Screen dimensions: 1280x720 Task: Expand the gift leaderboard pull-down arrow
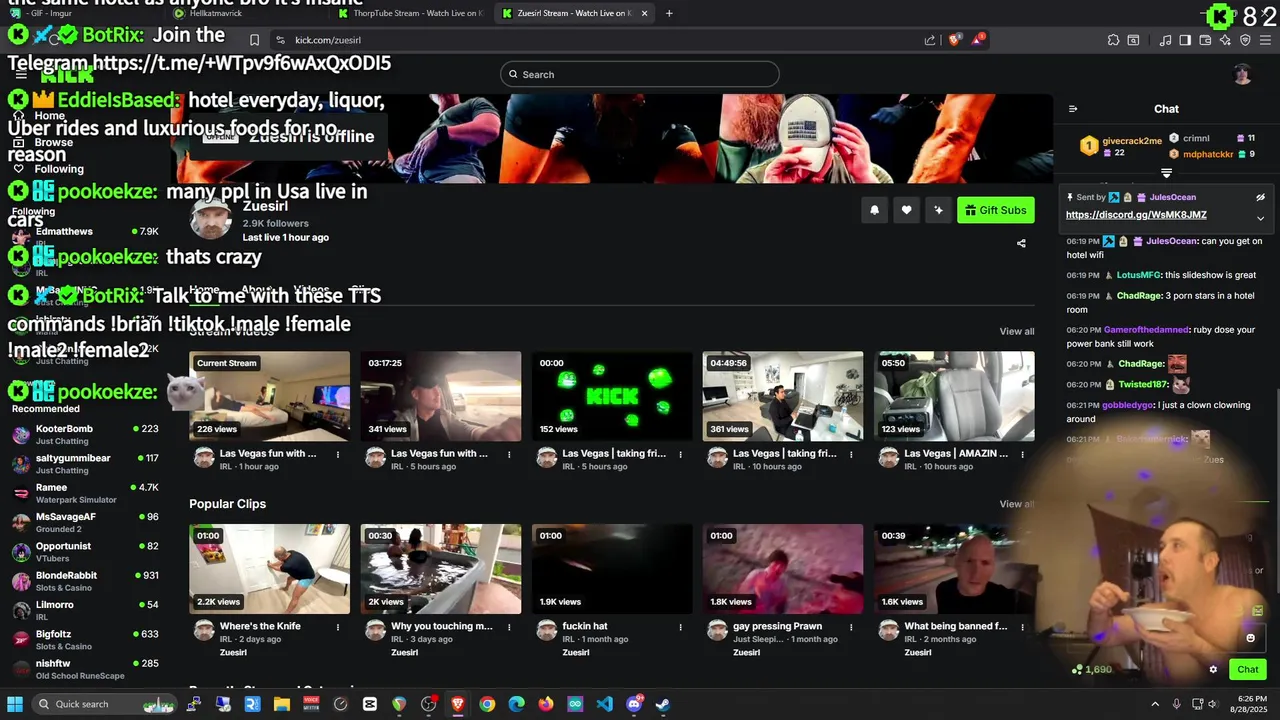click(1166, 173)
